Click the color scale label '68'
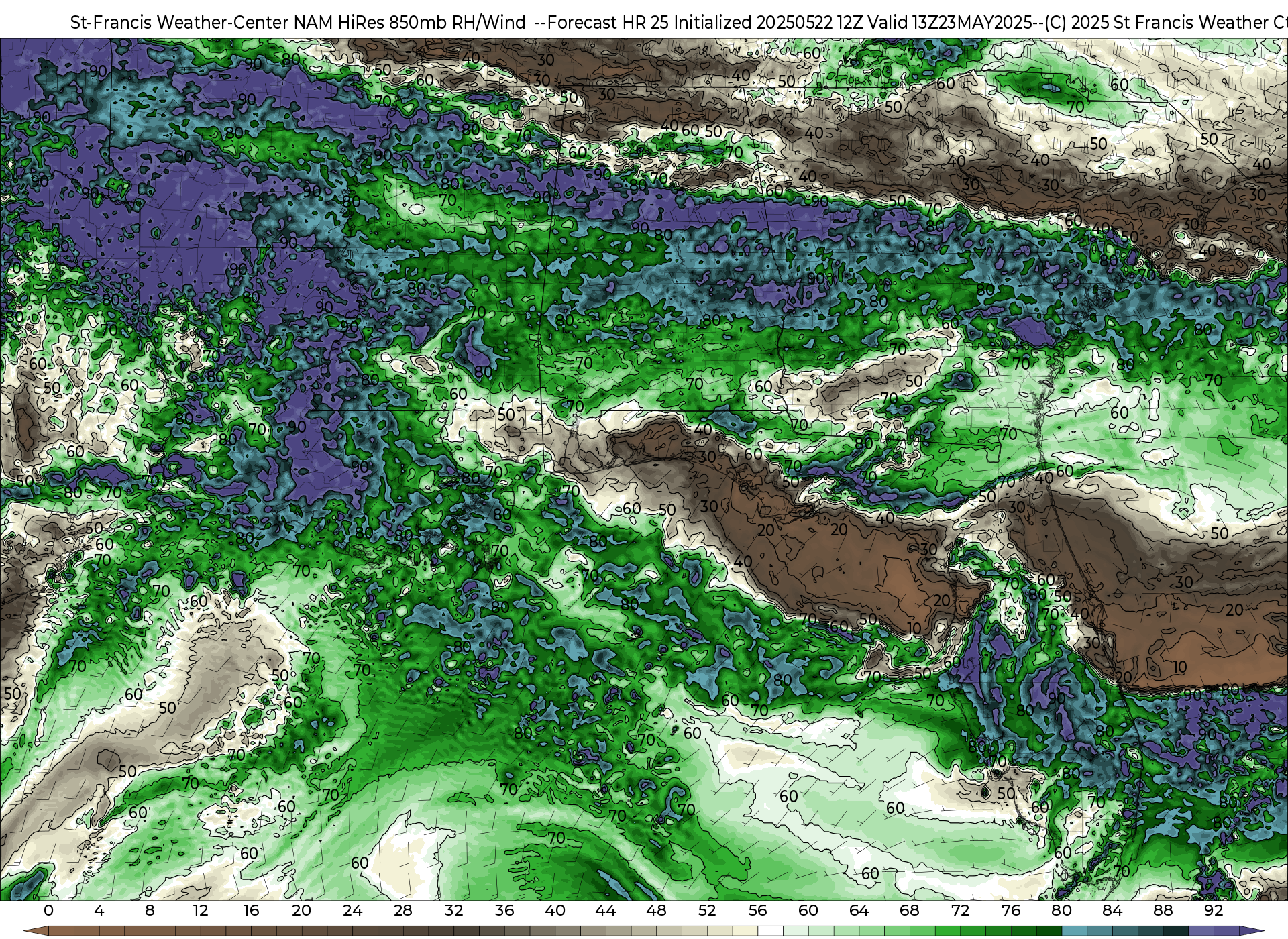This screenshot has width=1288, height=939. pyautogui.click(x=910, y=910)
